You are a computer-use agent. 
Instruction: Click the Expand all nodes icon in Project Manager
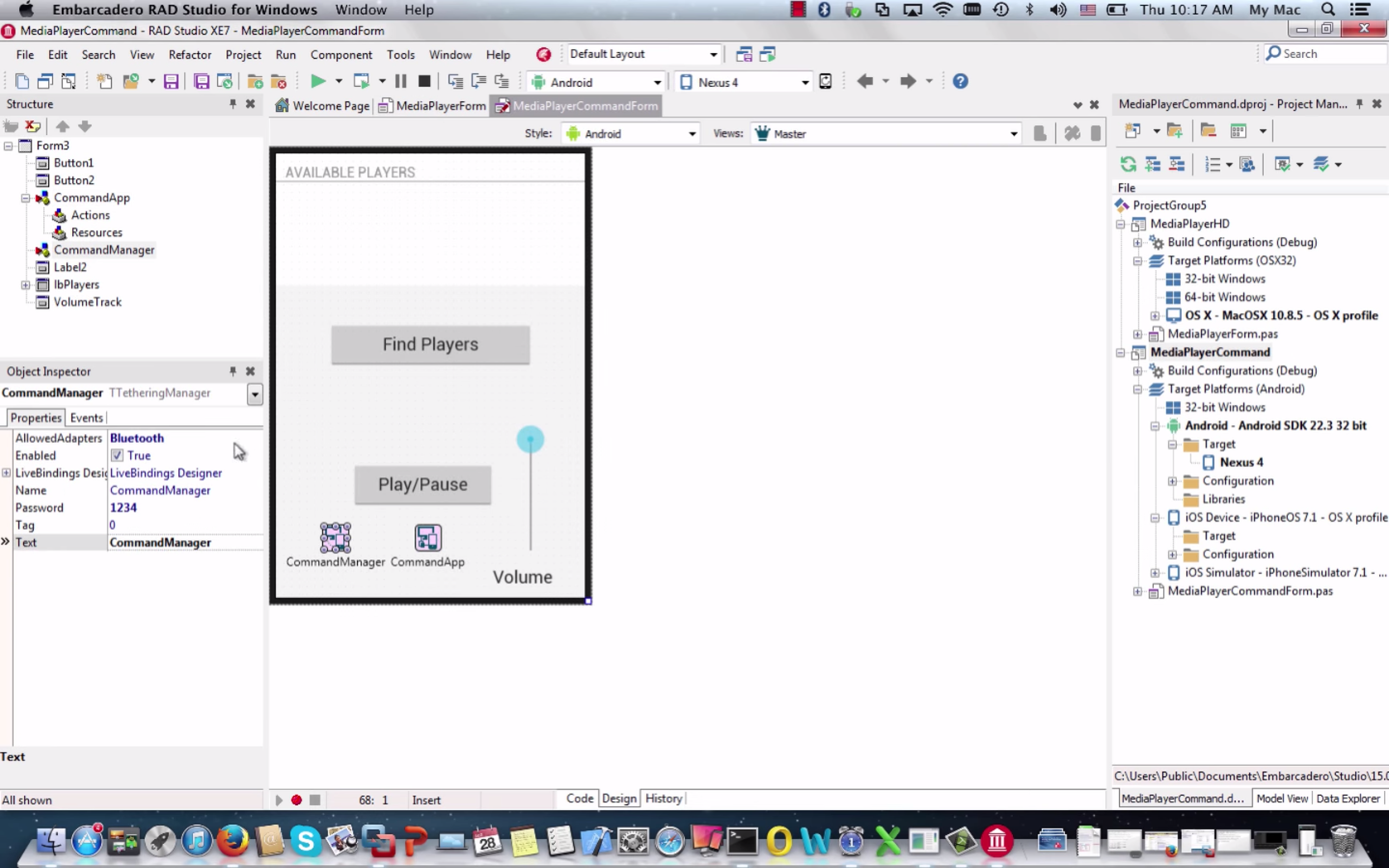tap(1153, 165)
